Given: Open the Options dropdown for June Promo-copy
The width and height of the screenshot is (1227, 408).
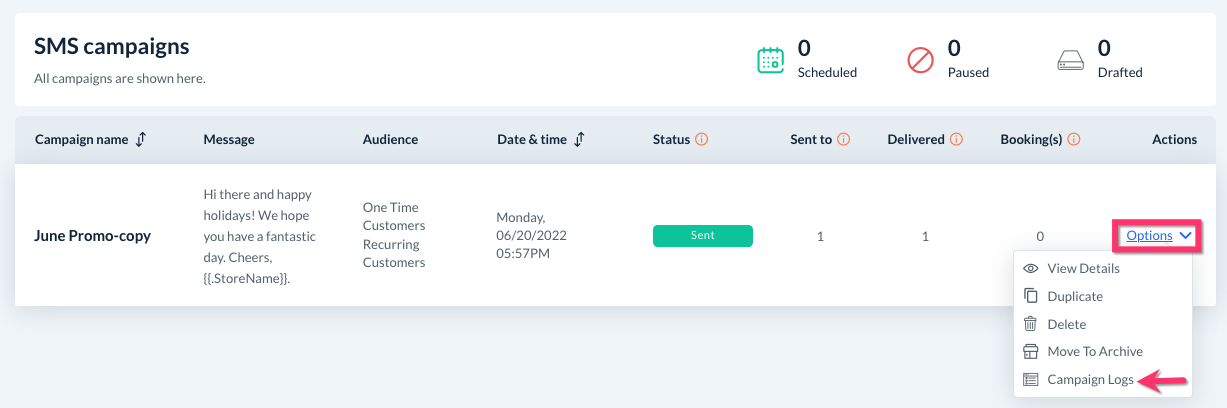Looking at the screenshot, I should point(1149,236).
